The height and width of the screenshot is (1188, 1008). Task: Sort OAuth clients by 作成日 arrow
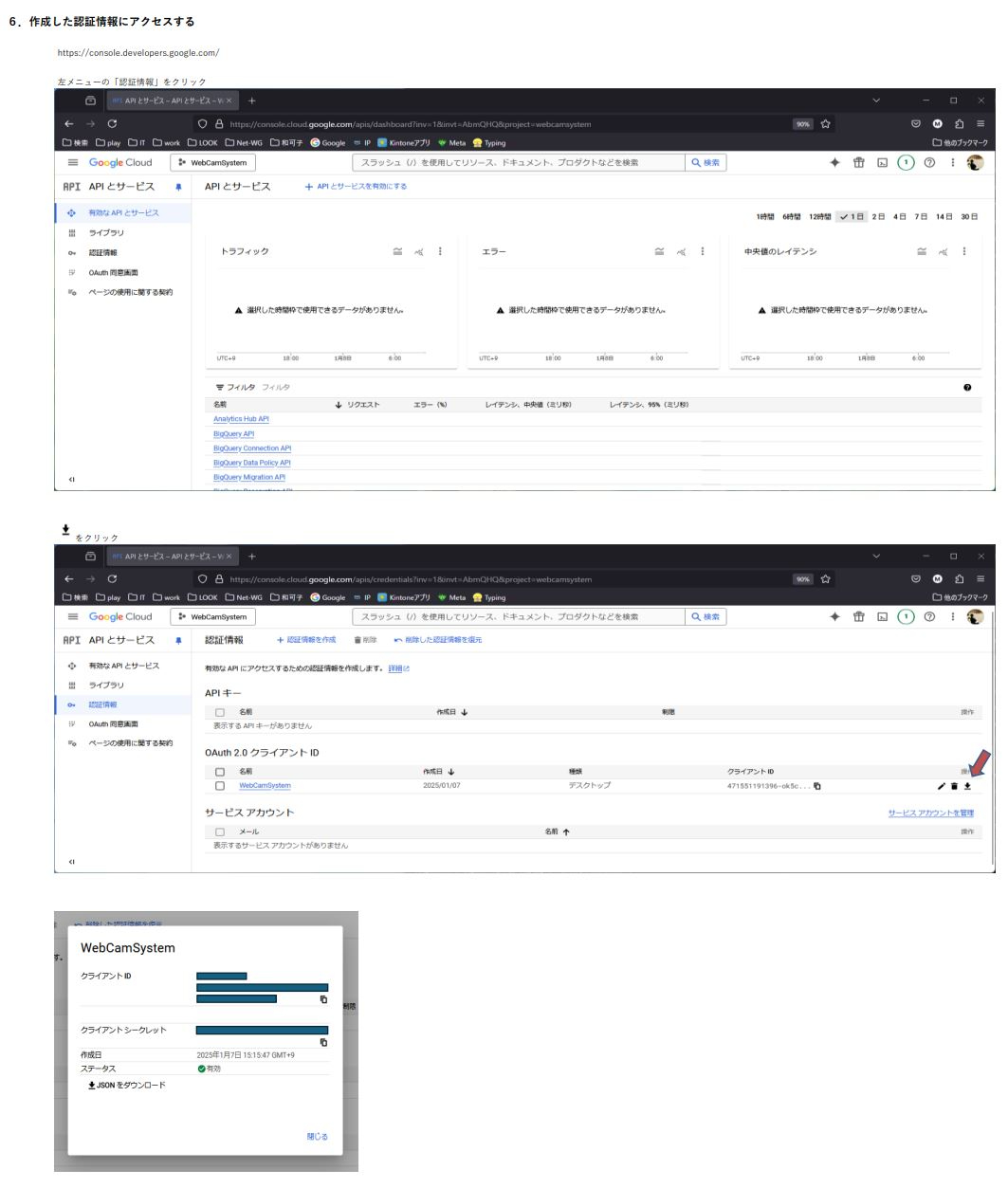(x=451, y=772)
